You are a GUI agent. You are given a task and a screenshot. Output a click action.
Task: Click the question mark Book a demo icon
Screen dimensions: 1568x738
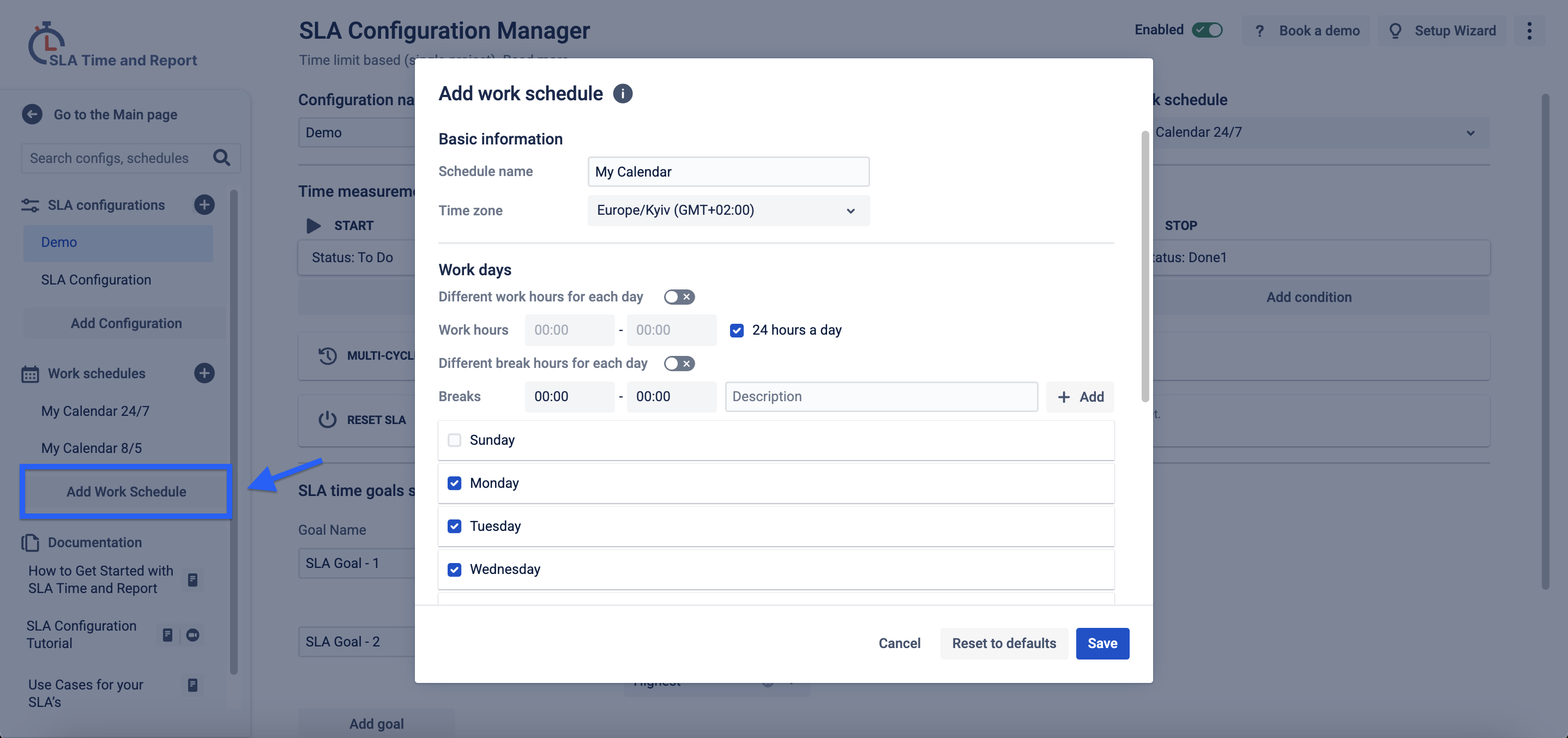[1259, 31]
